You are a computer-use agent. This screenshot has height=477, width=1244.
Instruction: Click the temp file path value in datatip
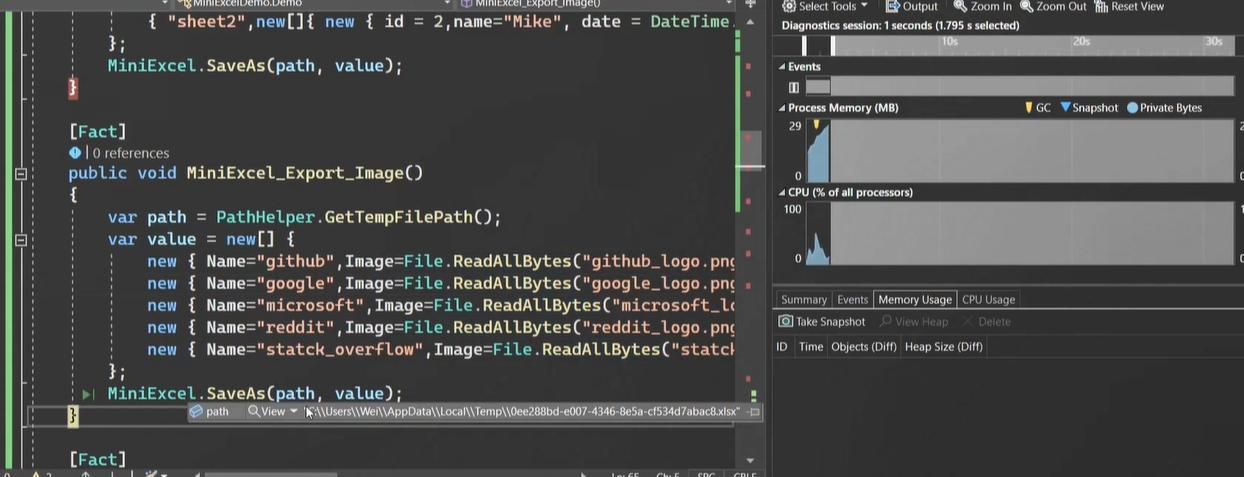(x=522, y=412)
